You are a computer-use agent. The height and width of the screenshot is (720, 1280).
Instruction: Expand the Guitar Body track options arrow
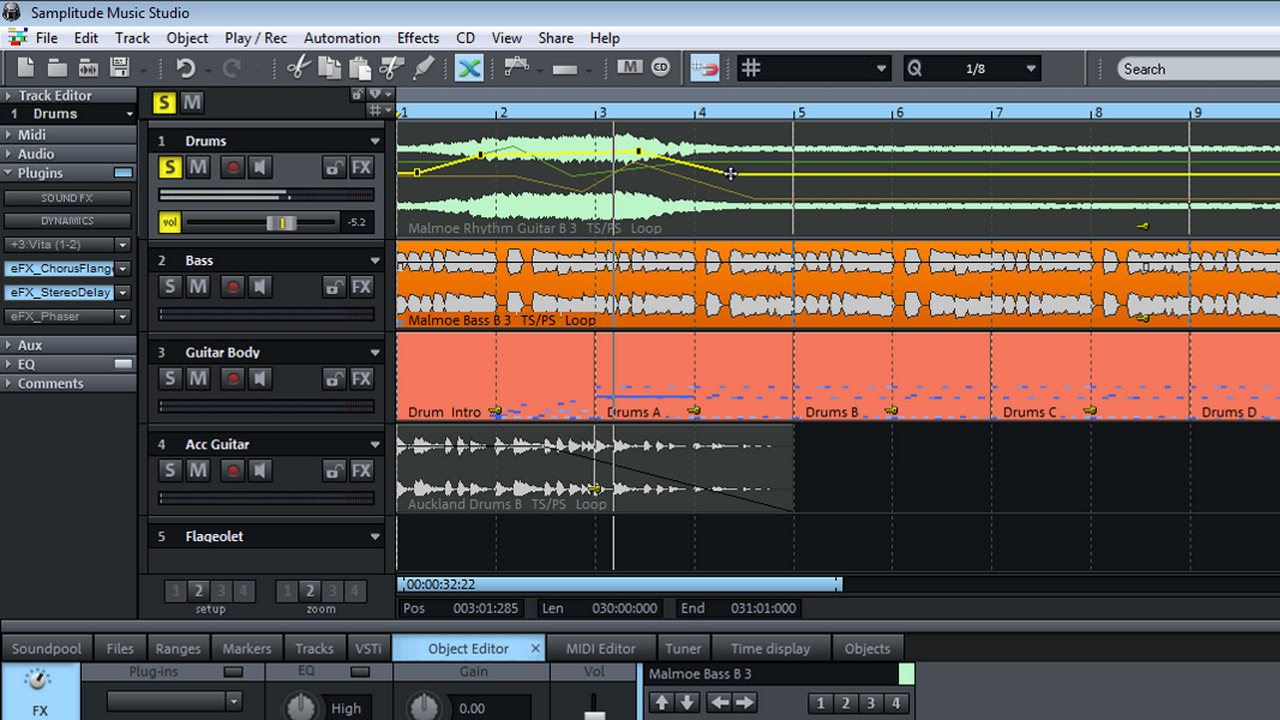click(x=375, y=353)
